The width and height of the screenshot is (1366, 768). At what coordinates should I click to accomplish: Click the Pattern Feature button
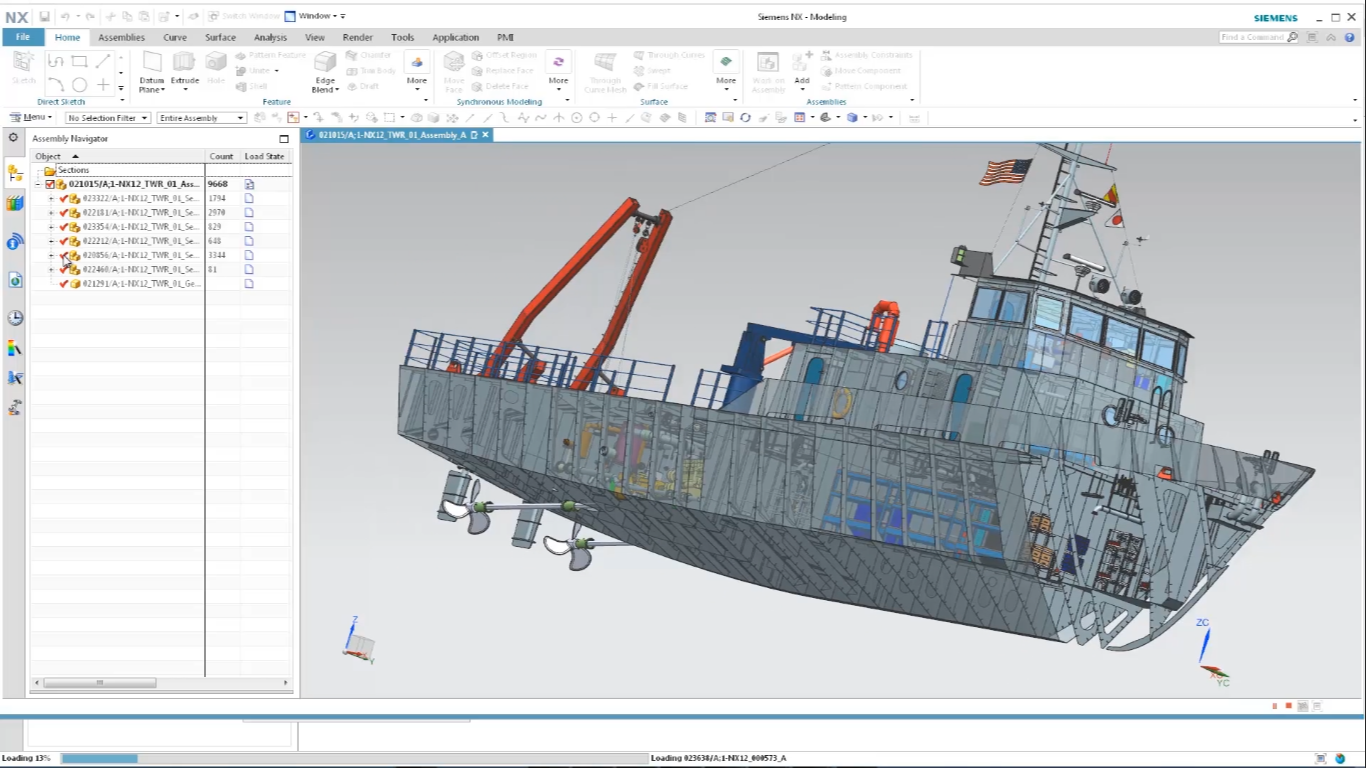click(271, 55)
